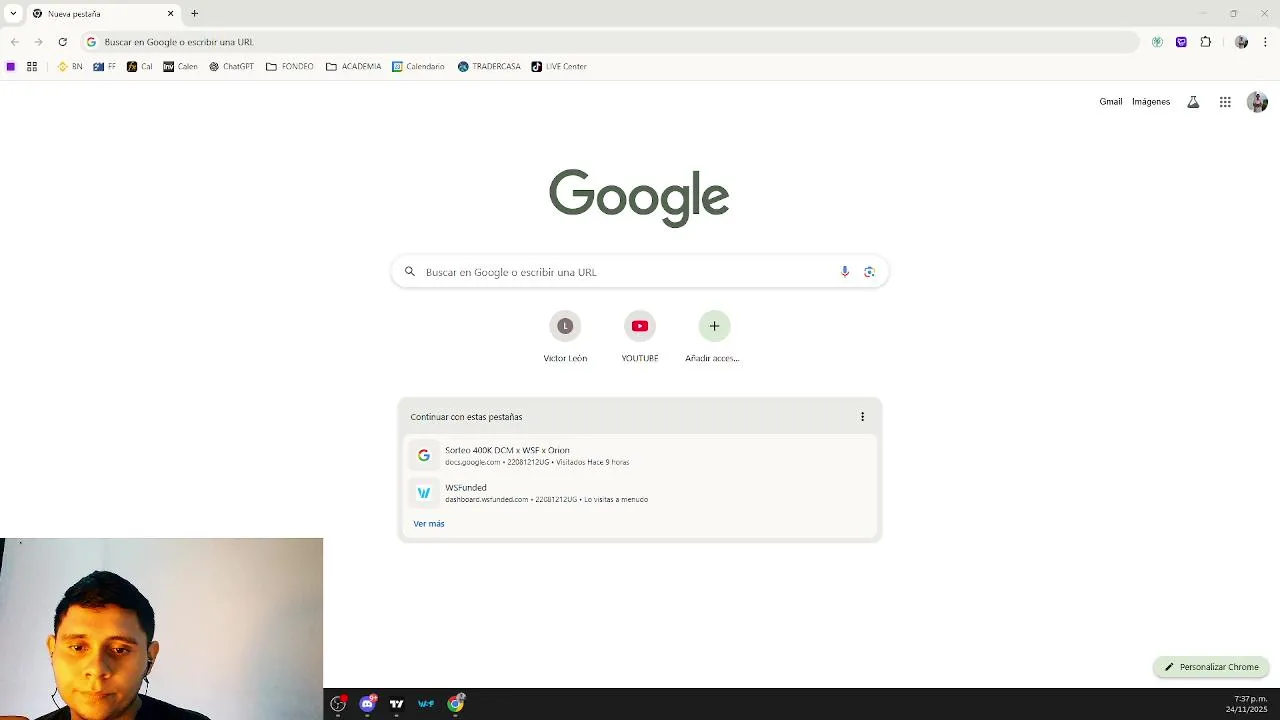Open the Google apps grid
This screenshot has height=720, width=1280.
click(x=1225, y=102)
